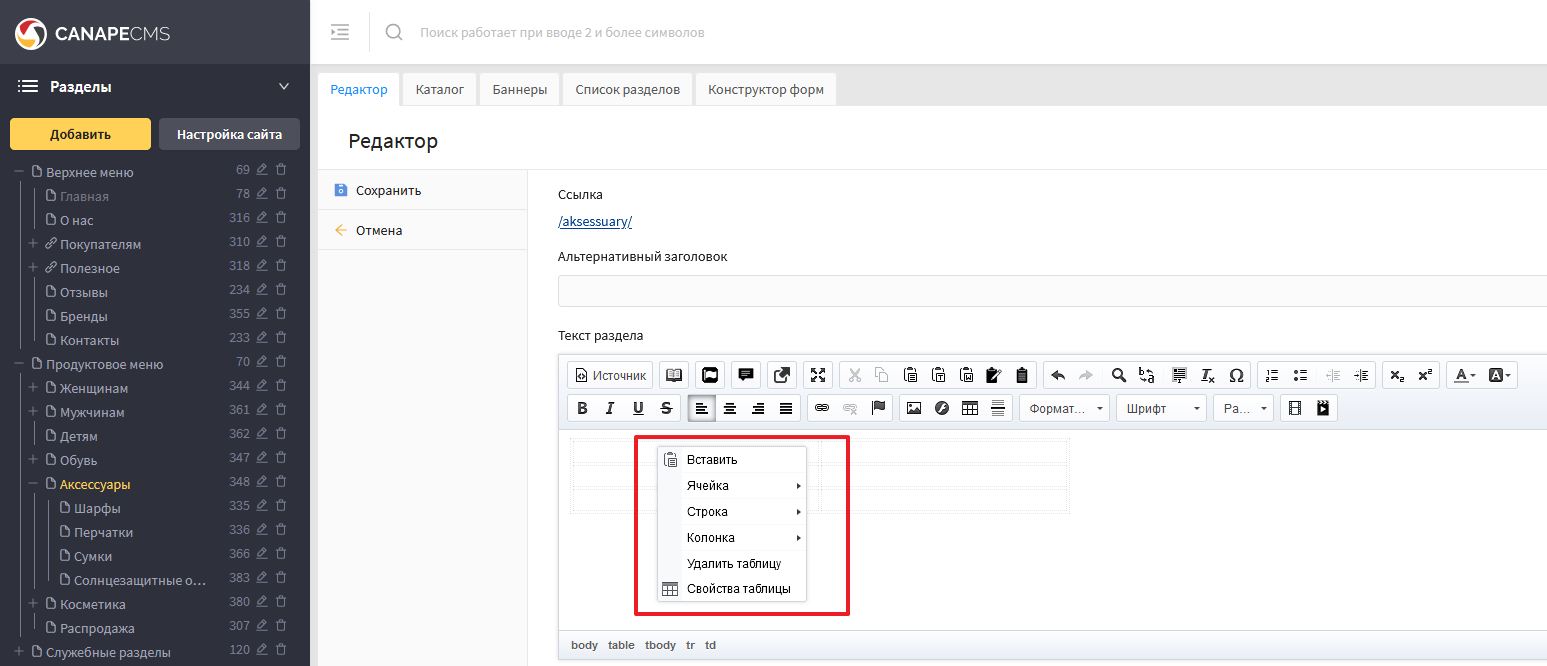Toggle the sidebar collapse icon in header
1547x666 pixels.
pyautogui.click(x=340, y=32)
